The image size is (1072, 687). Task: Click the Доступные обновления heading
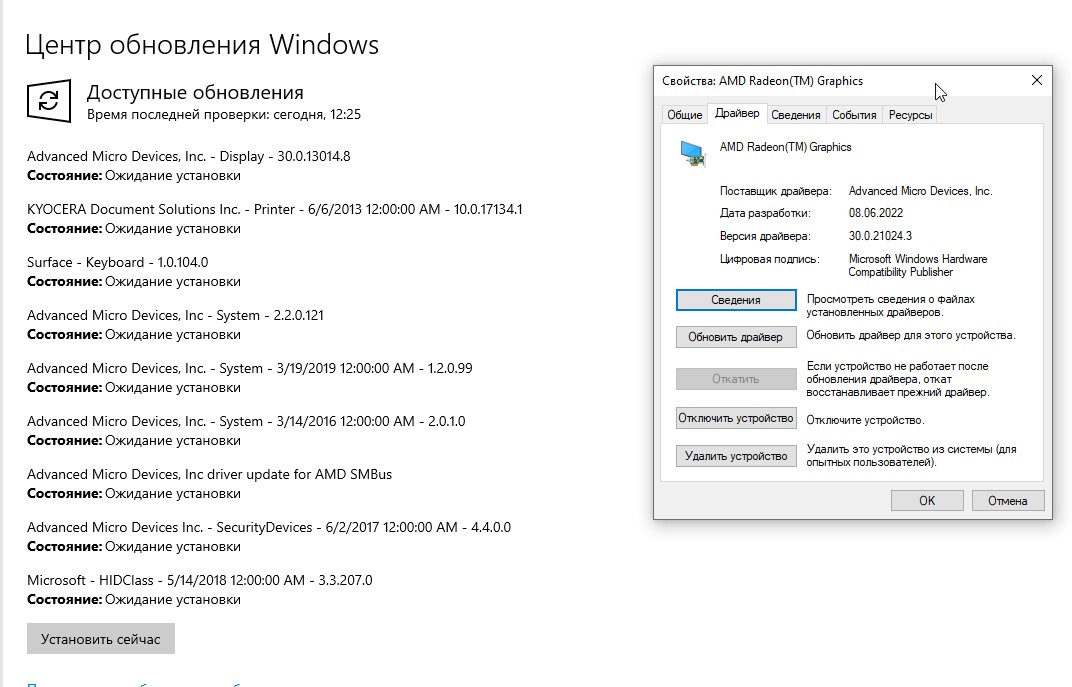click(195, 92)
